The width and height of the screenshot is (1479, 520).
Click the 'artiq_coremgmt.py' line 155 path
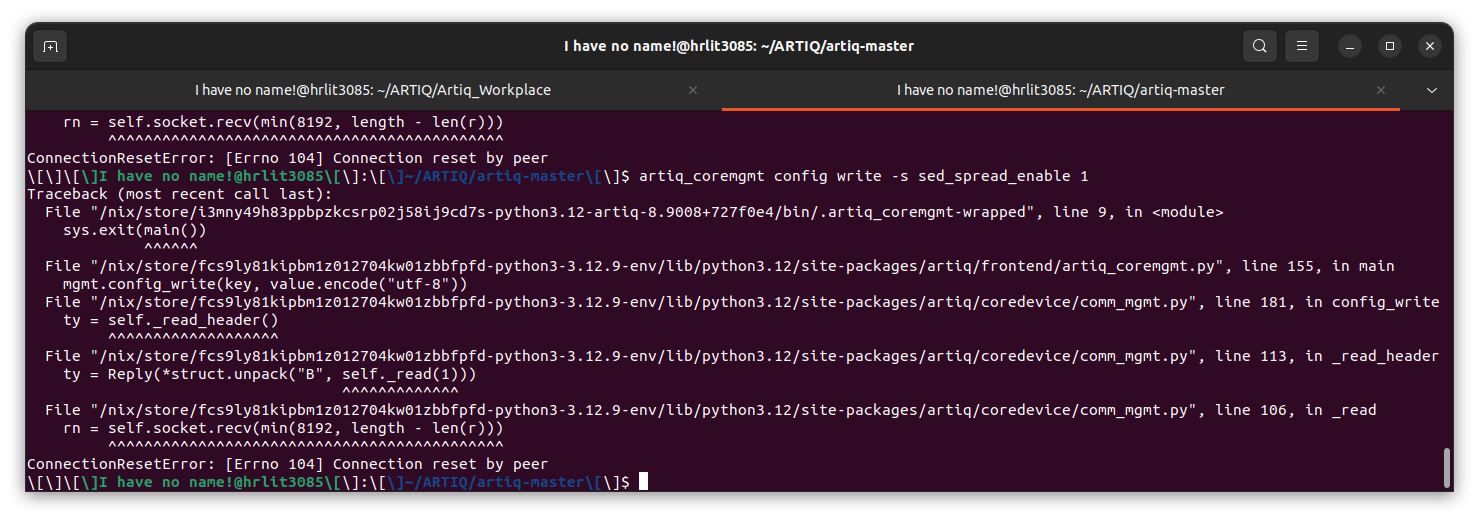point(719,266)
